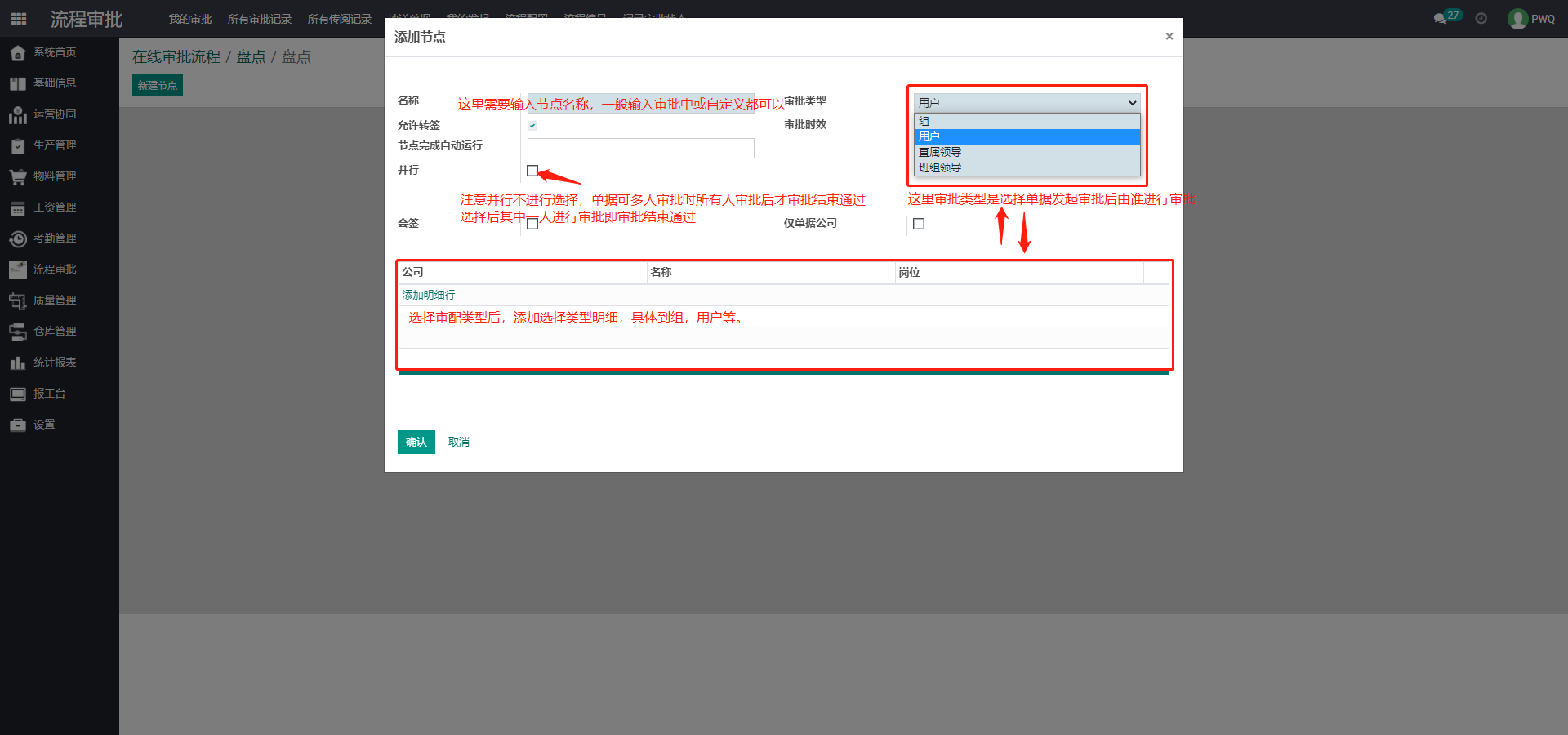Click the 节点完成自动运行 input field
Screen dimensions: 1568x735
pos(640,148)
